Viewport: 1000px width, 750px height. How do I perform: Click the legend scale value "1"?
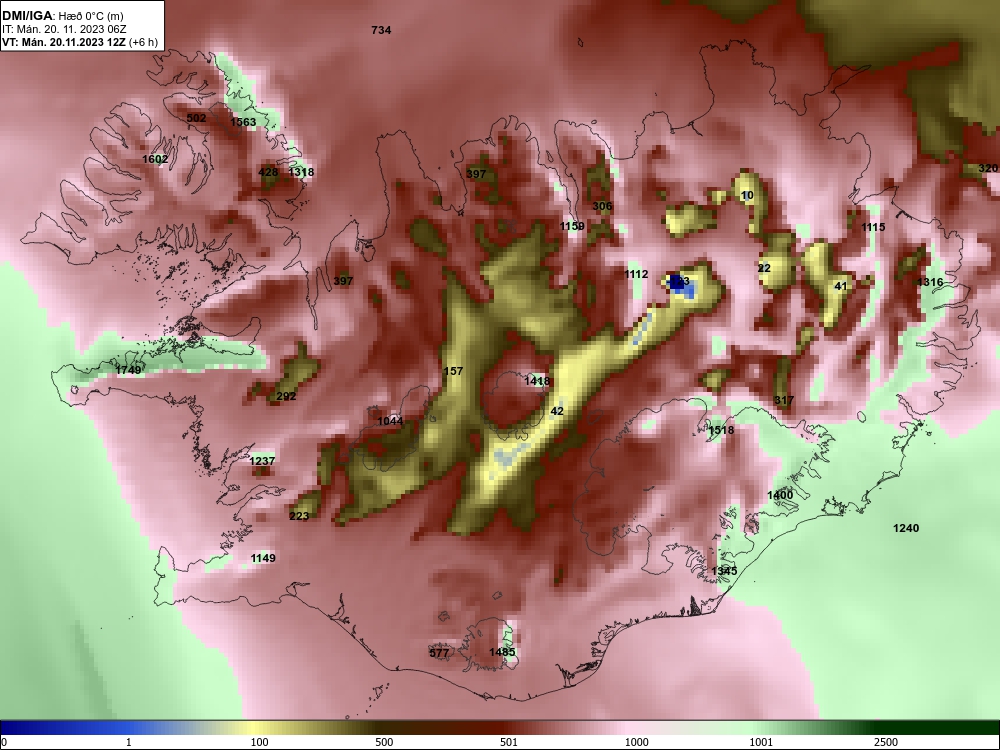[129, 742]
